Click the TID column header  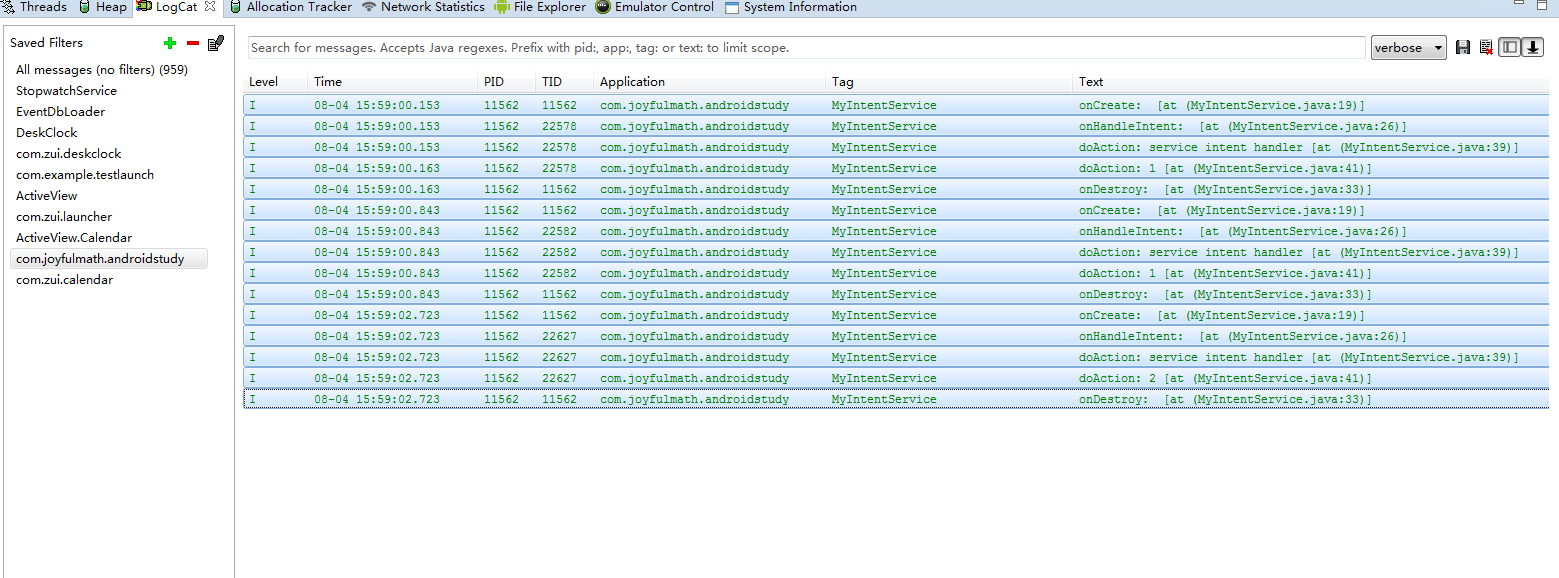(x=565, y=82)
